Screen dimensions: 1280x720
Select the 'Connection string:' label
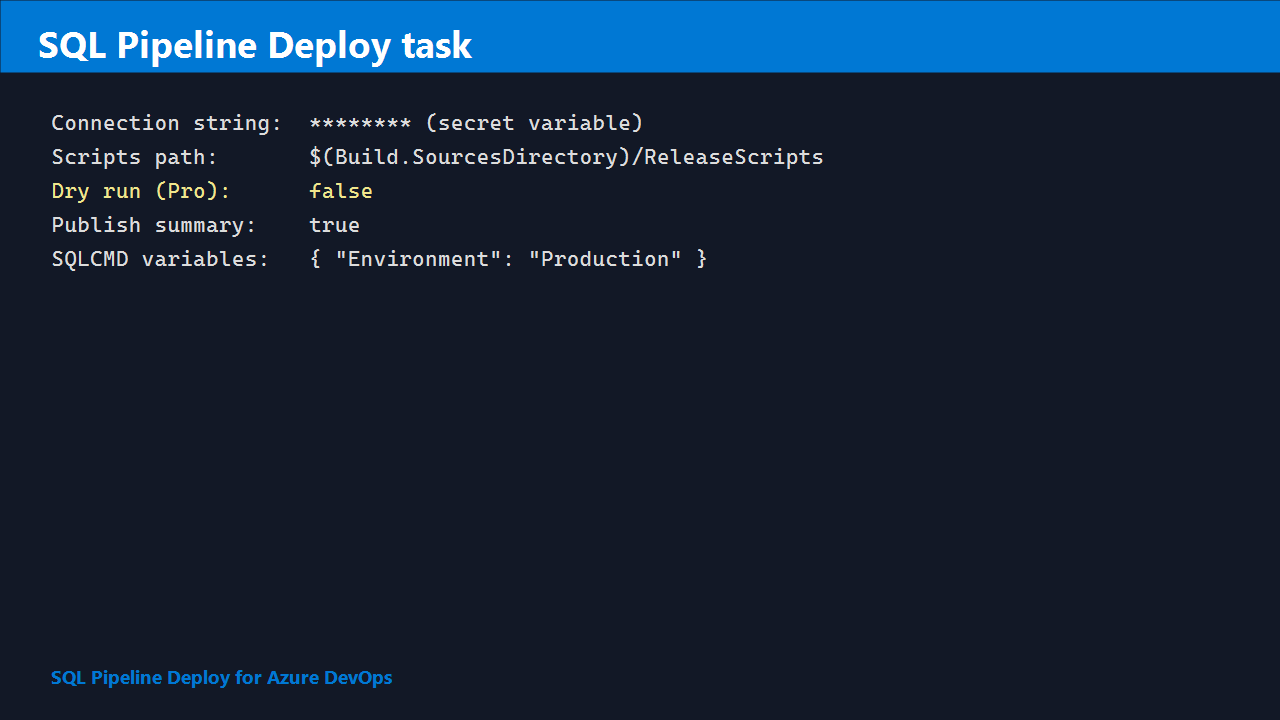[x=167, y=123]
